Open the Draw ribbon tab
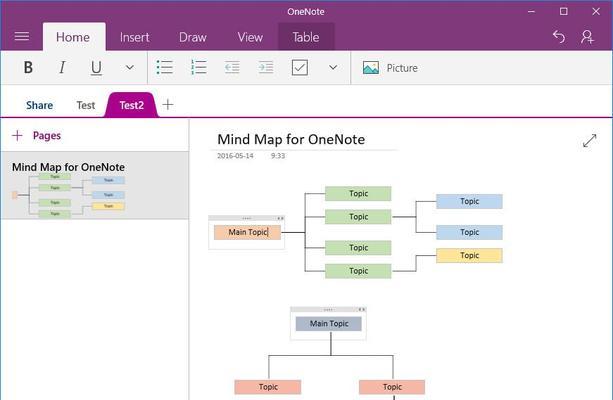Image resolution: width=613 pixels, height=400 pixels. point(192,37)
